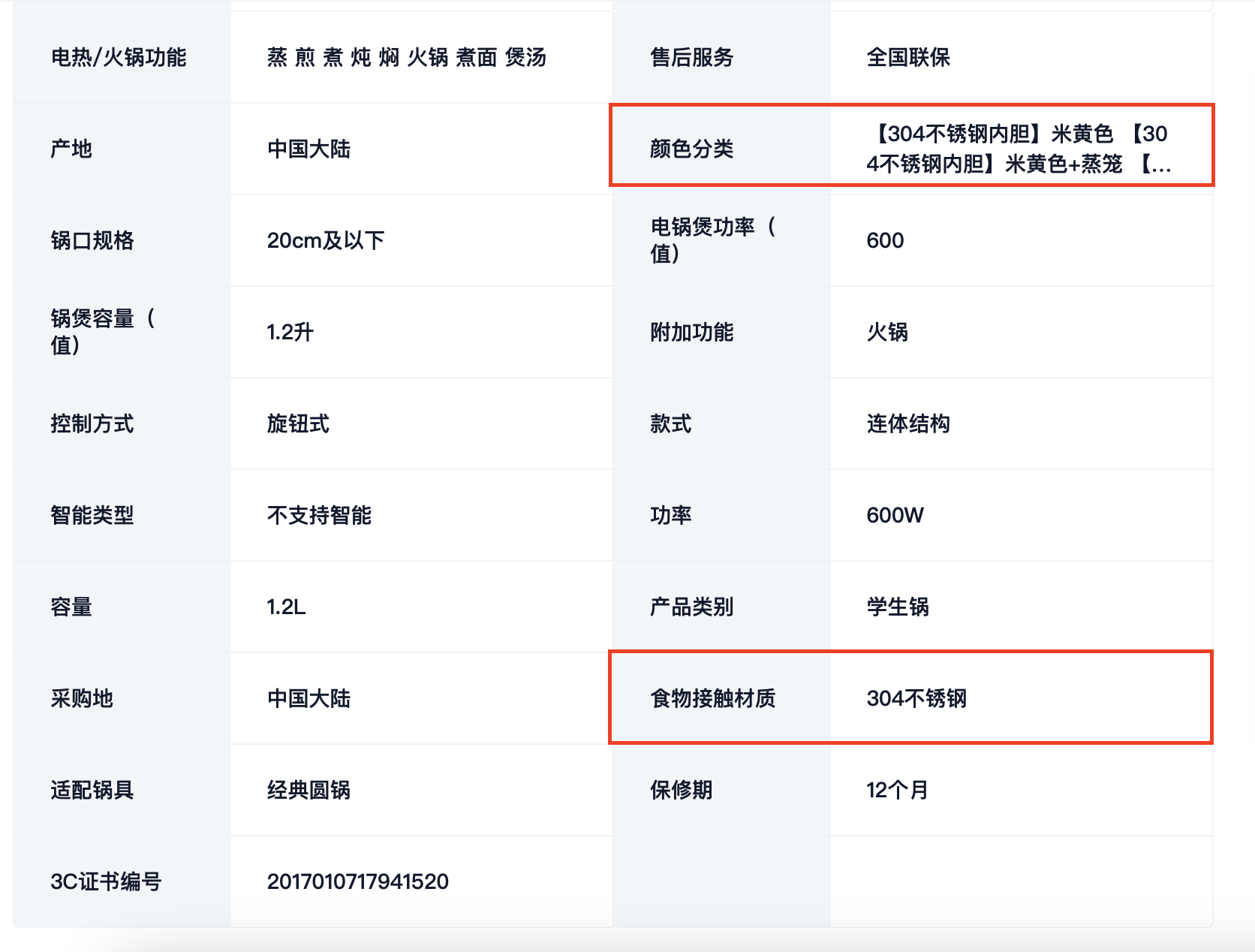This screenshot has height=952, width=1255.
Task: Select the 600 power value
Action: [885, 240]
